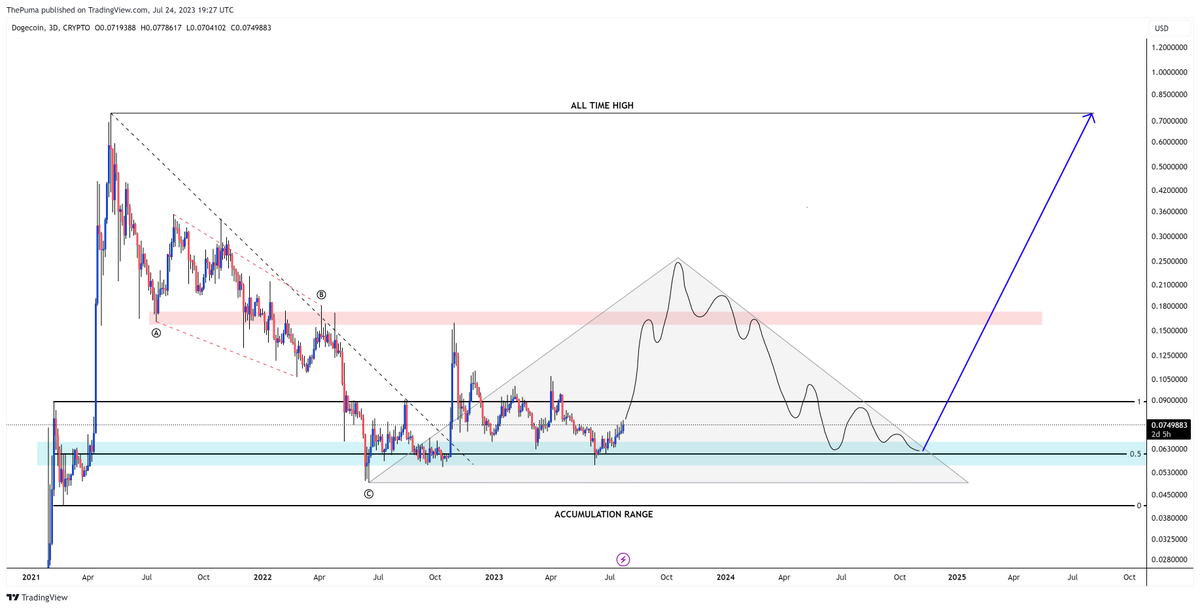This screenshot has height=609, width=1200.
Task: Click the 2023 label on the time axis
Action: pyautogui.click(x=494, y=578)
